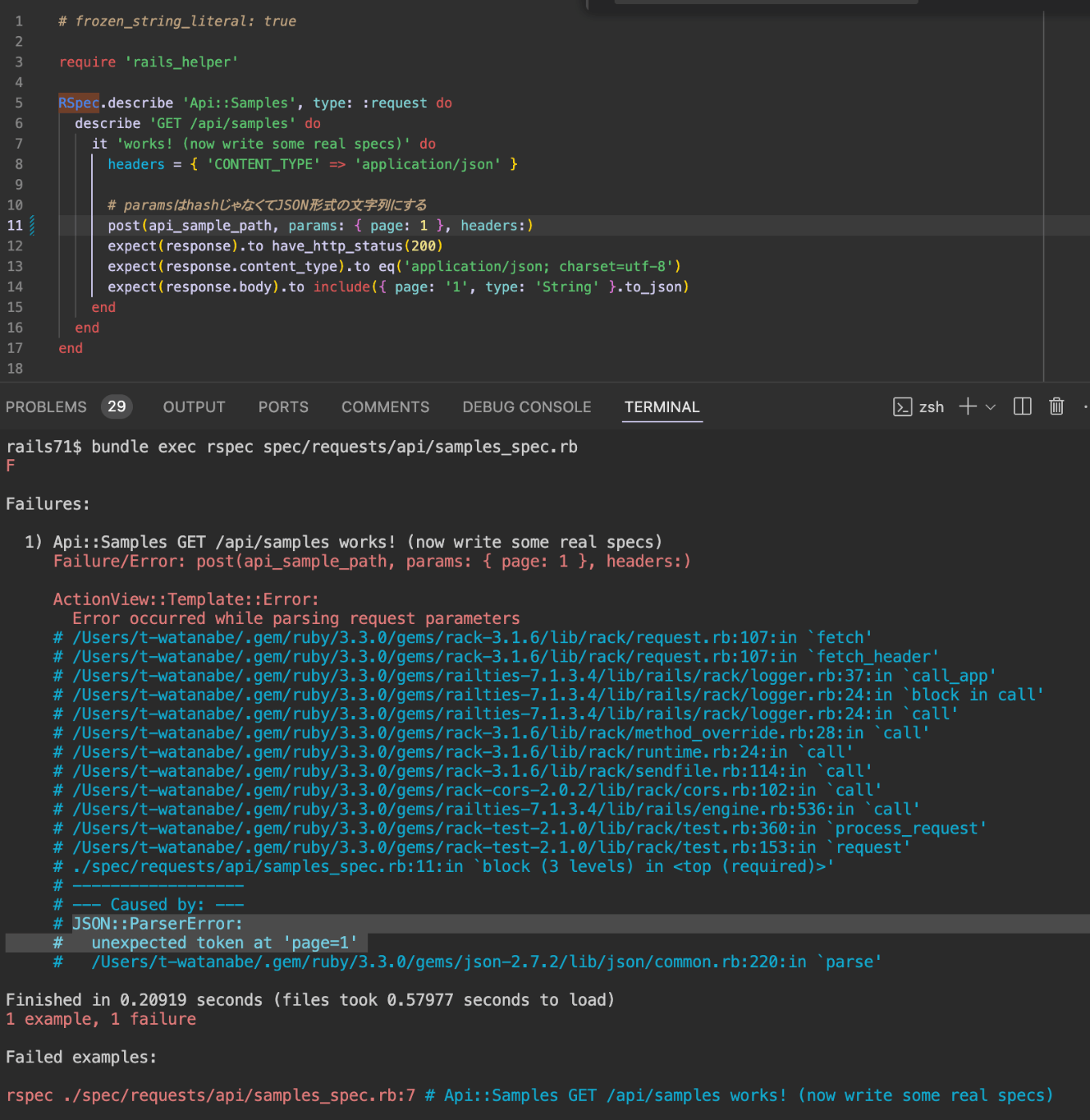
Task: Open rack/cors.rb:102 stack link
Action: pyautogui.click(x=477, y=790)
